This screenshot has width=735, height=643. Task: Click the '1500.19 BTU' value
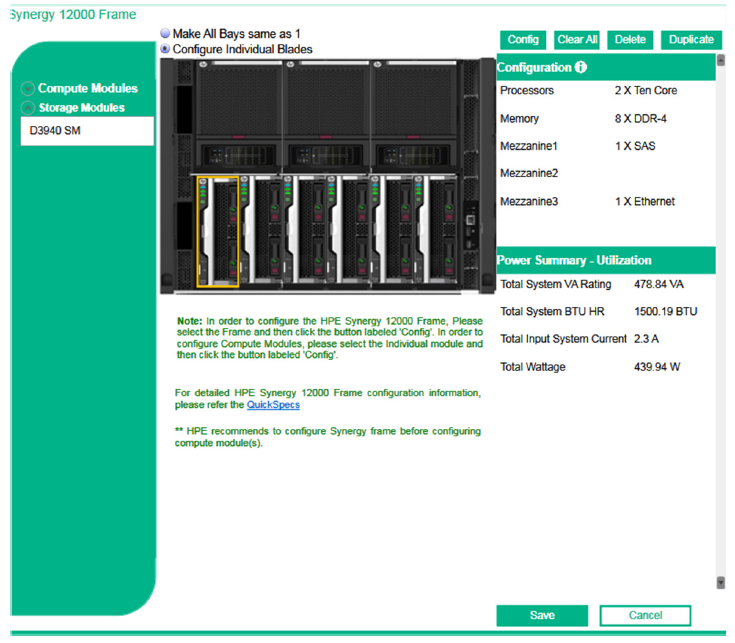(666, 312)
